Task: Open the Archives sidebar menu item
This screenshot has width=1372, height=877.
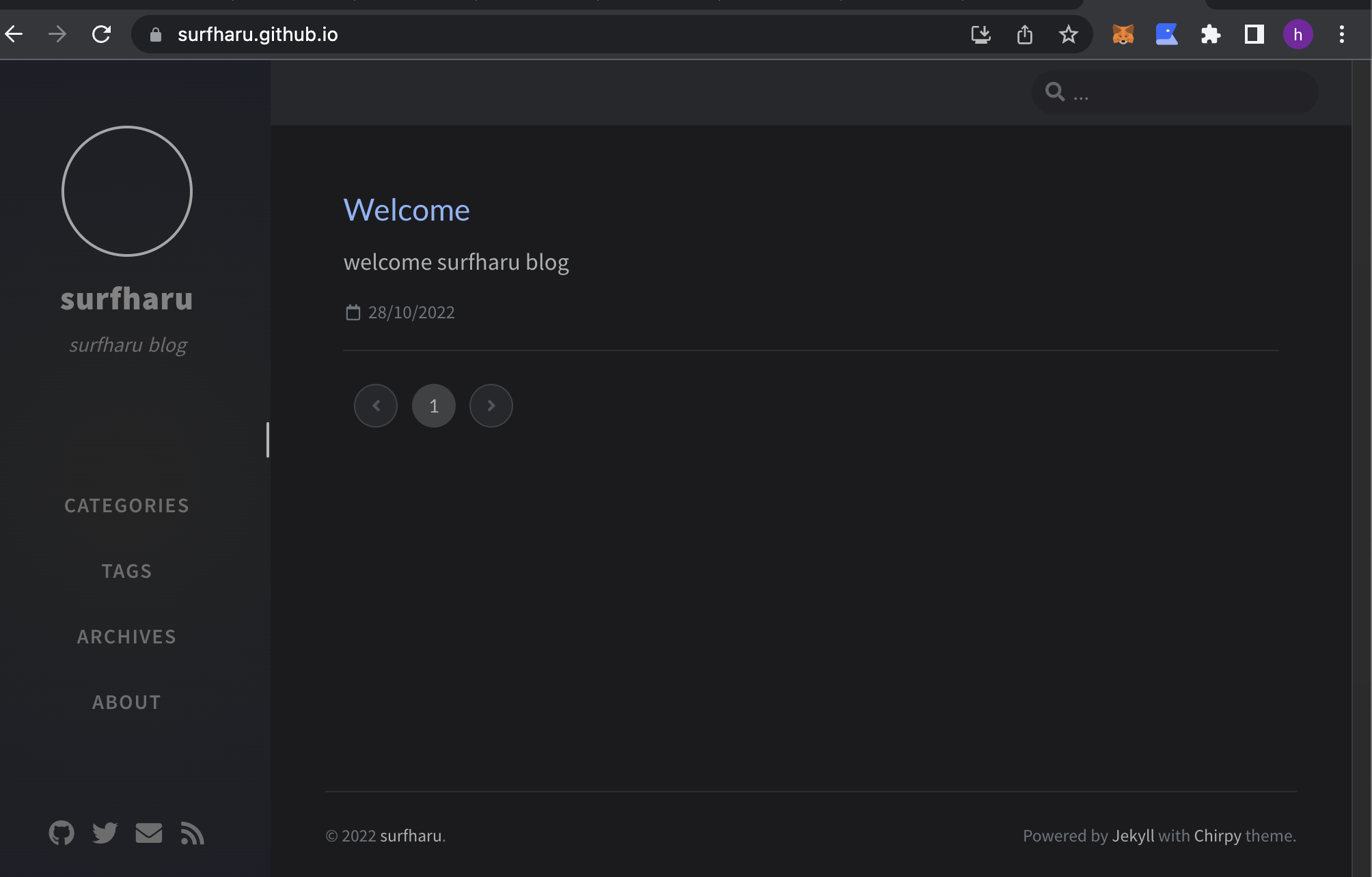Action: point(126,637)
